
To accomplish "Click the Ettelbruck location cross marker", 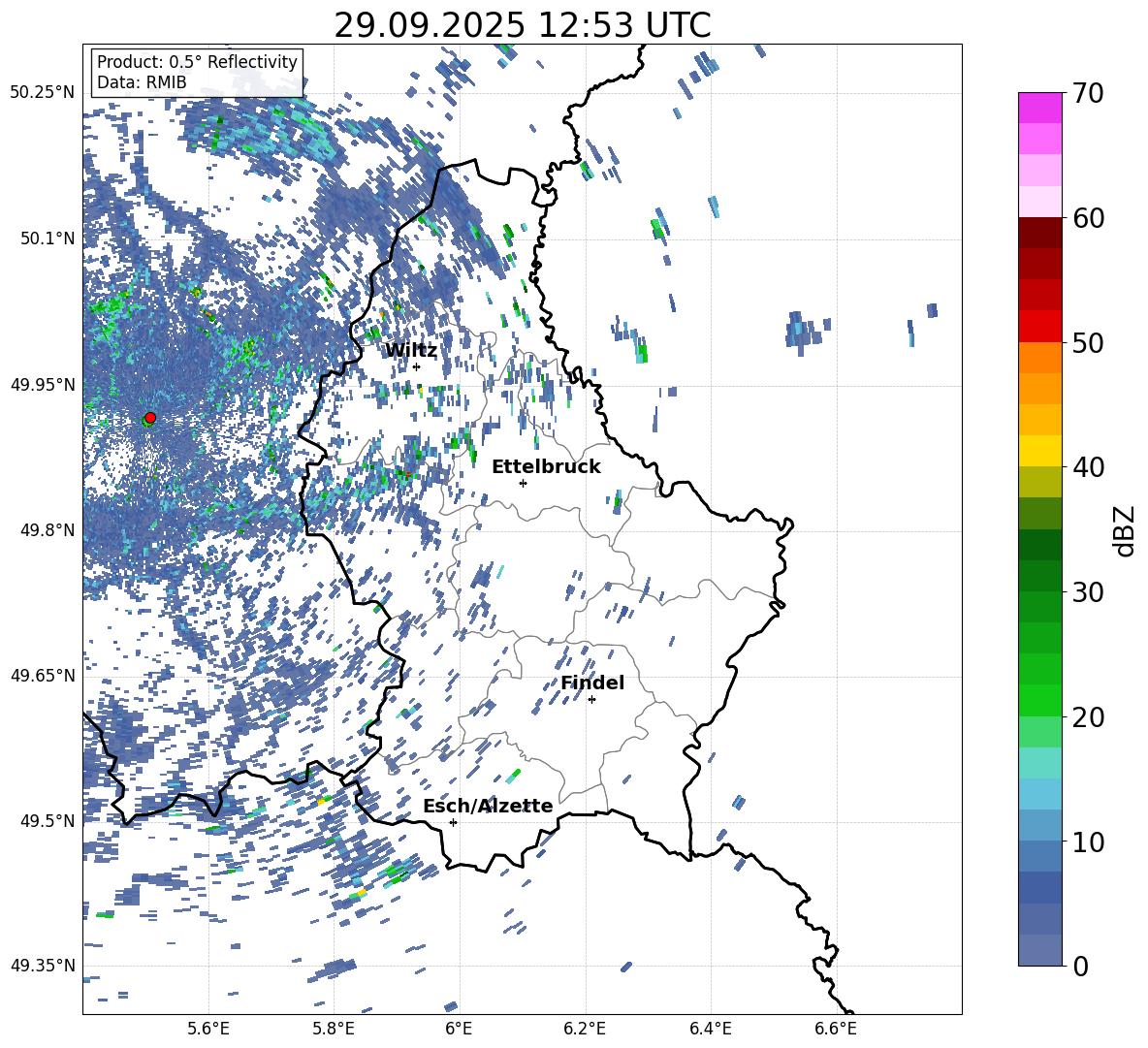I will coord(523,483).
